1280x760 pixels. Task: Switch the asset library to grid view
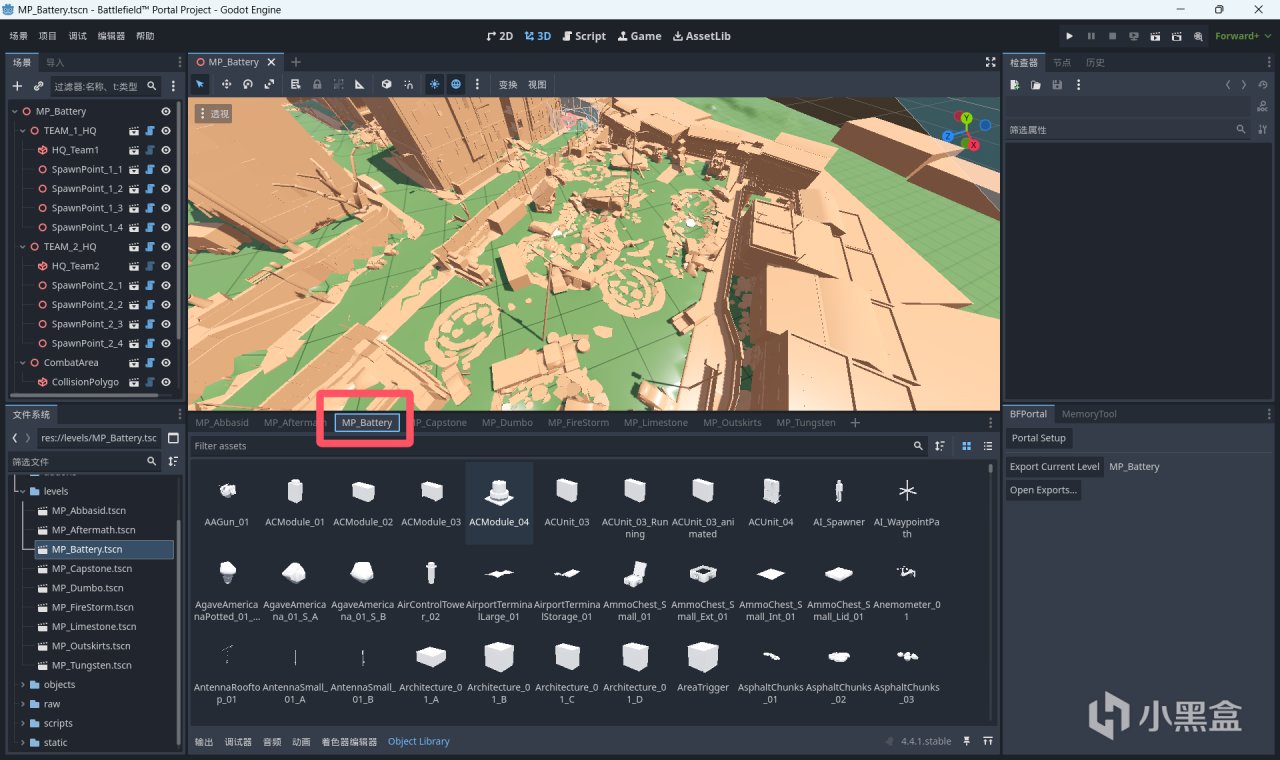point(967,446)
